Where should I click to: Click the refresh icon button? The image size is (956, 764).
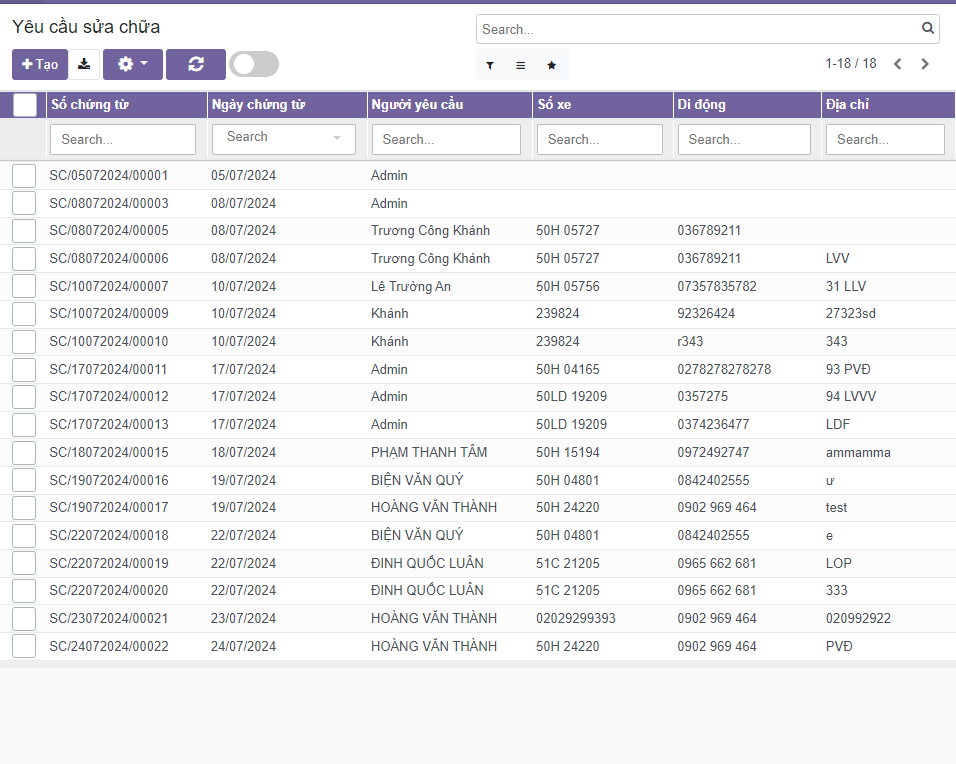point(196,64)
